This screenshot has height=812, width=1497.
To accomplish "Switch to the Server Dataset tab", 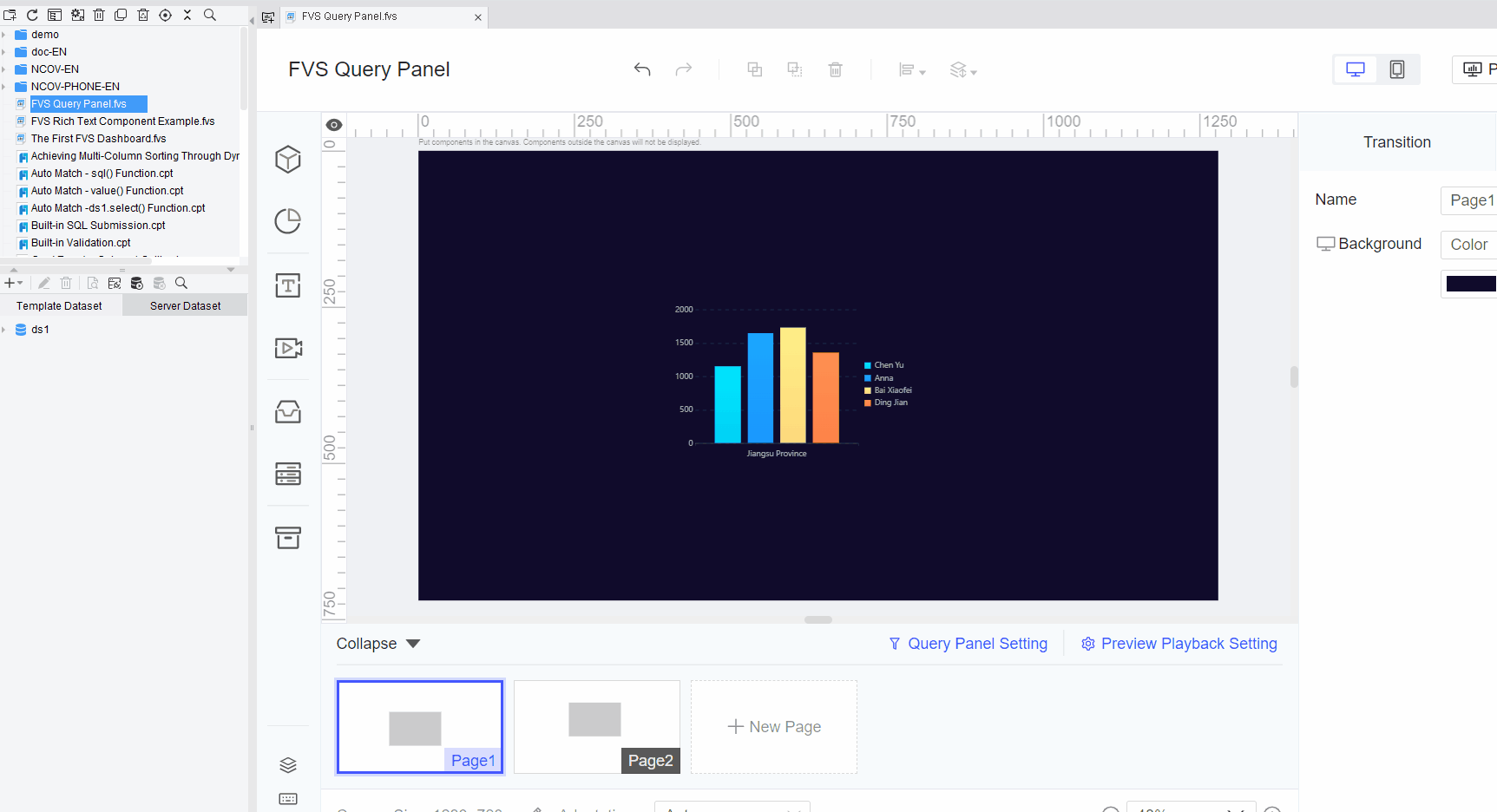I will pyautogui.click(x=184, y=305).
